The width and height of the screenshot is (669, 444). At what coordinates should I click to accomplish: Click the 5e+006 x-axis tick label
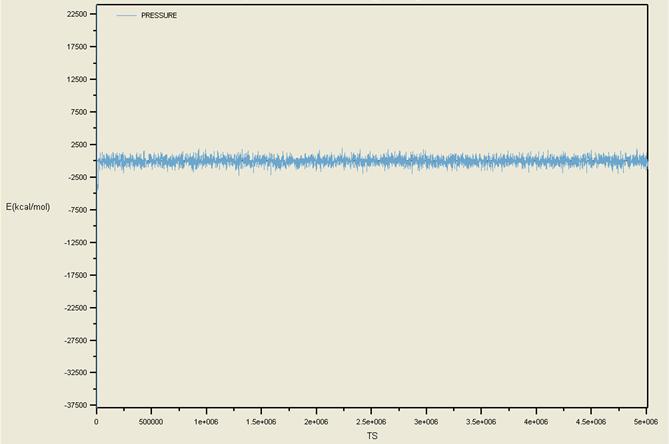coord(645,421)
